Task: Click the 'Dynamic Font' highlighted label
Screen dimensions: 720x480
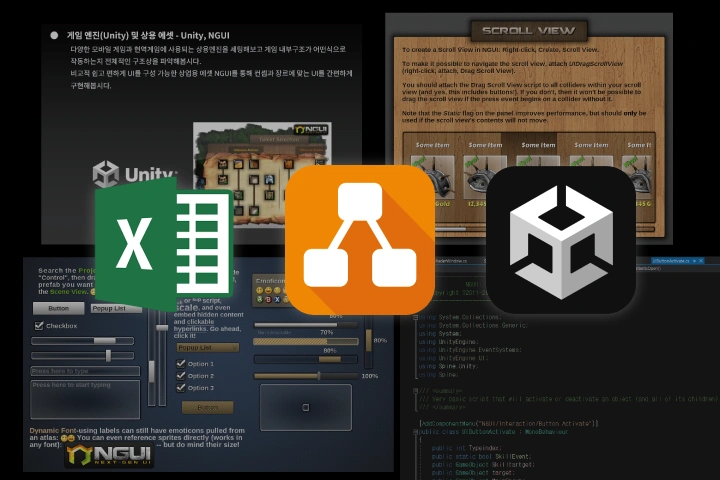Action: [53, 430]
